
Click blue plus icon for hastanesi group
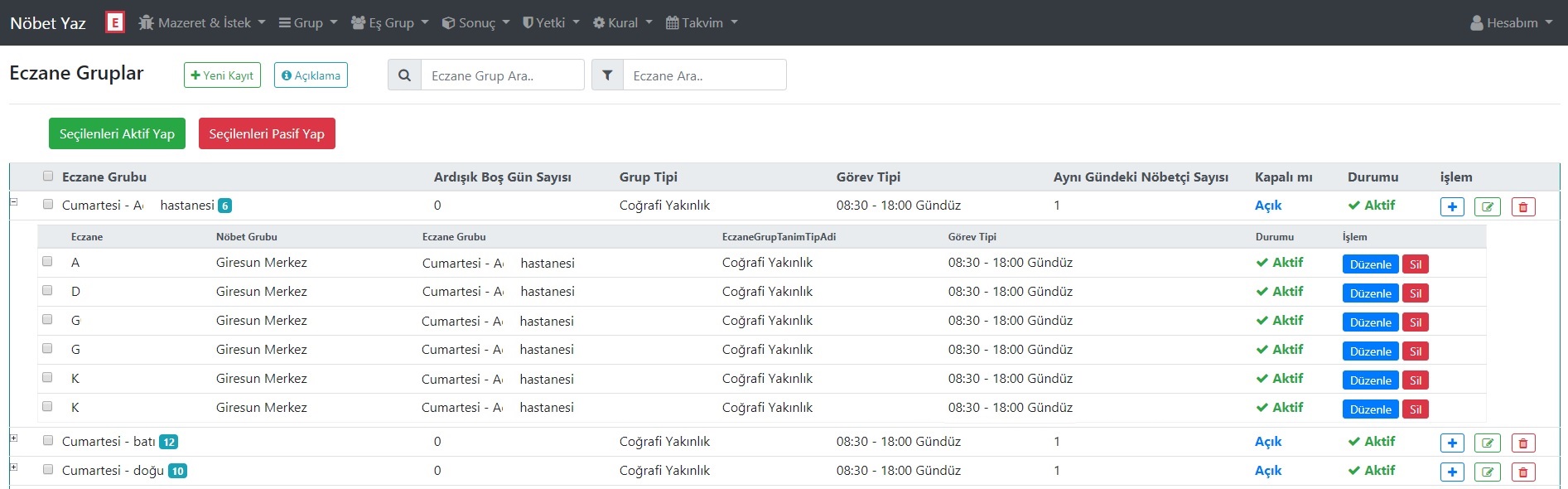click(1452, 206)
